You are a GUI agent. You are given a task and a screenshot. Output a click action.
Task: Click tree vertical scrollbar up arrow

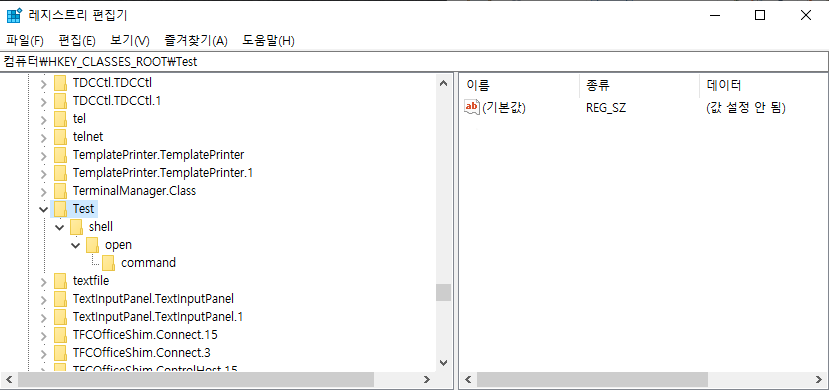(x=444, y=83)
